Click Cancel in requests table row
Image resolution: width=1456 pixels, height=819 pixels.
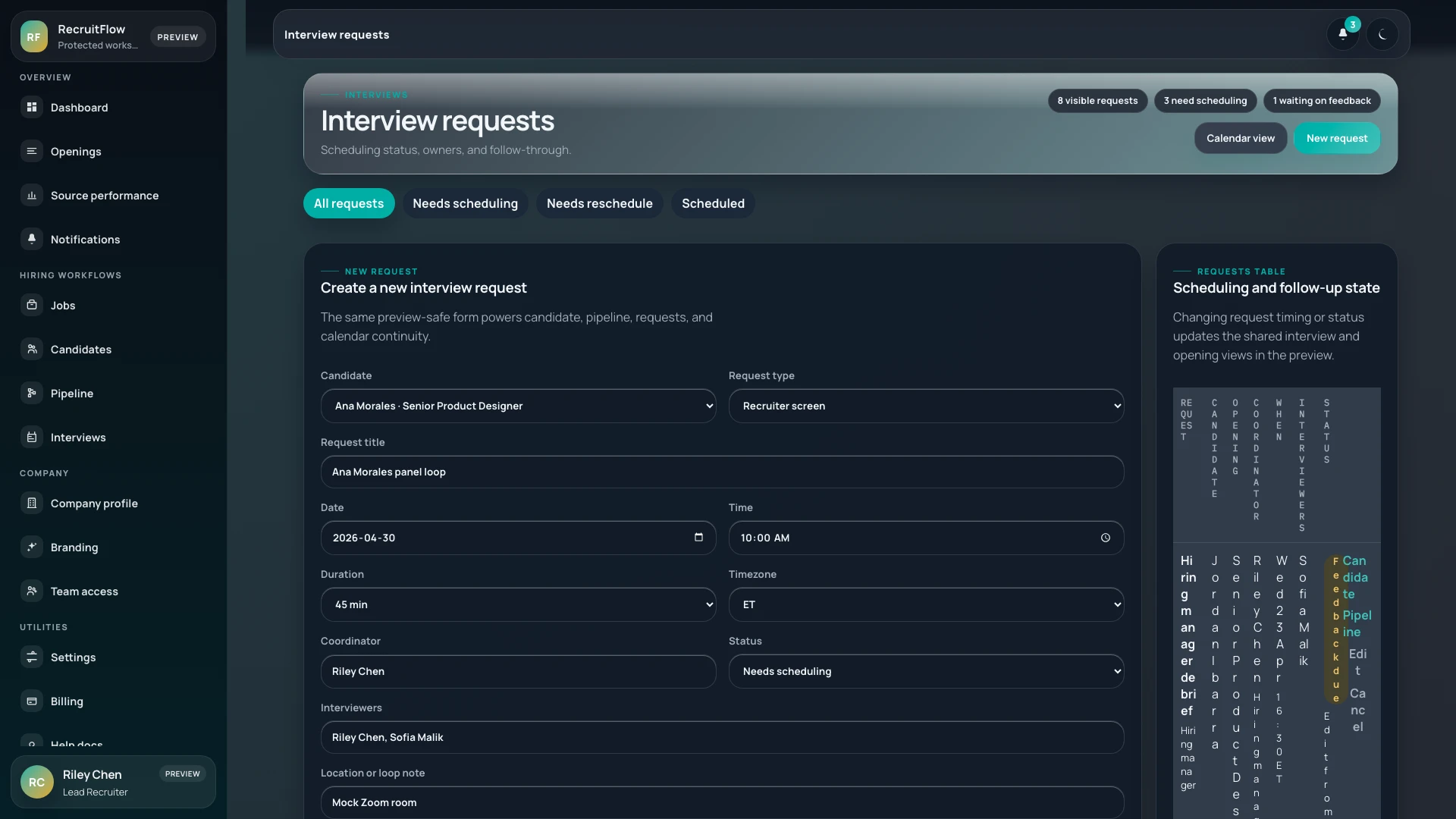click(x=1357, y=710)
